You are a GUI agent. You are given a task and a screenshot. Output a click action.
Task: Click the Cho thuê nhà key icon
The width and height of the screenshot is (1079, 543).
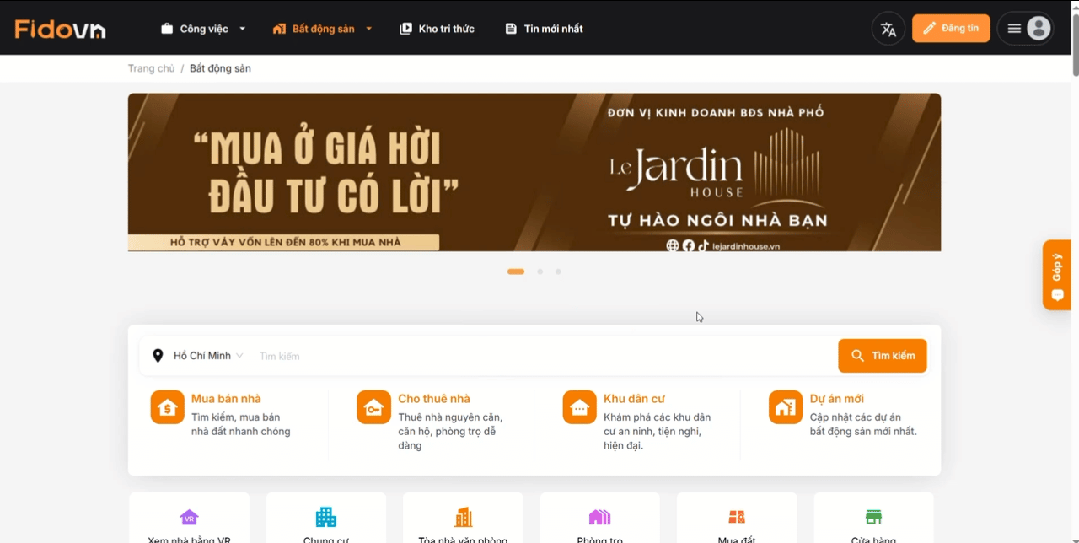coord(373,407)
